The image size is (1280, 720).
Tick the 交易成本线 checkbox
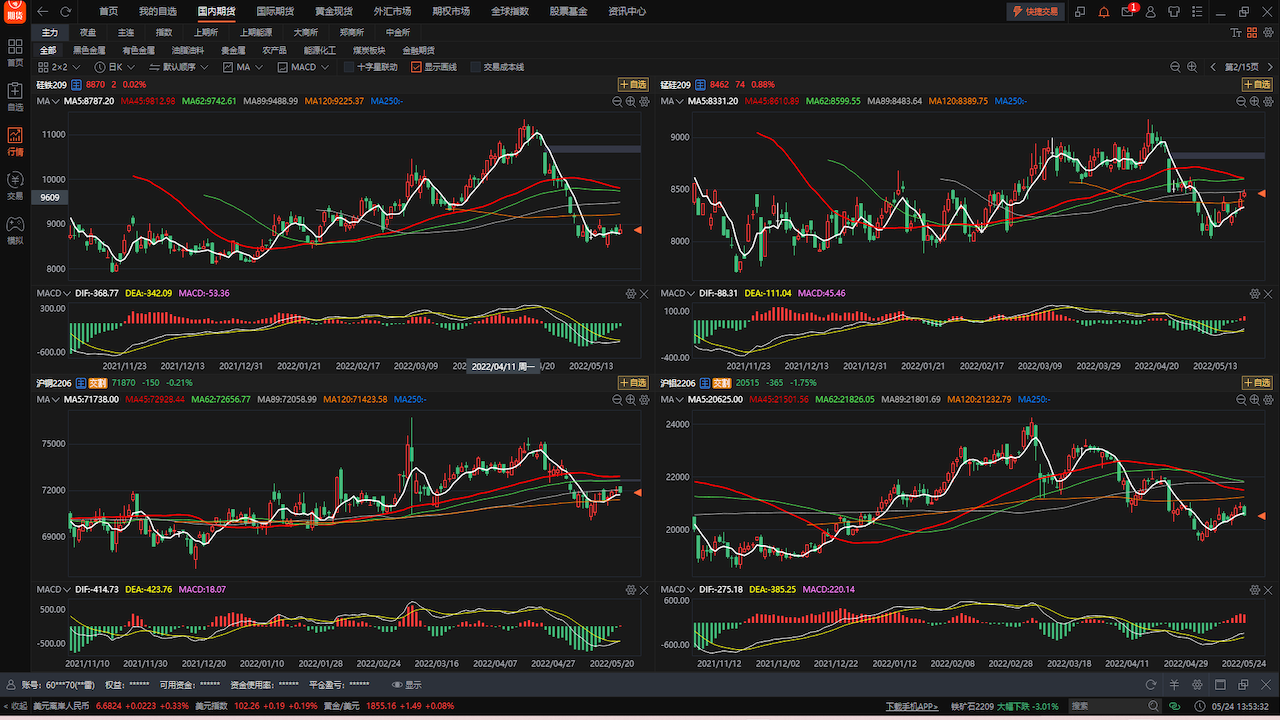[476, 67]
